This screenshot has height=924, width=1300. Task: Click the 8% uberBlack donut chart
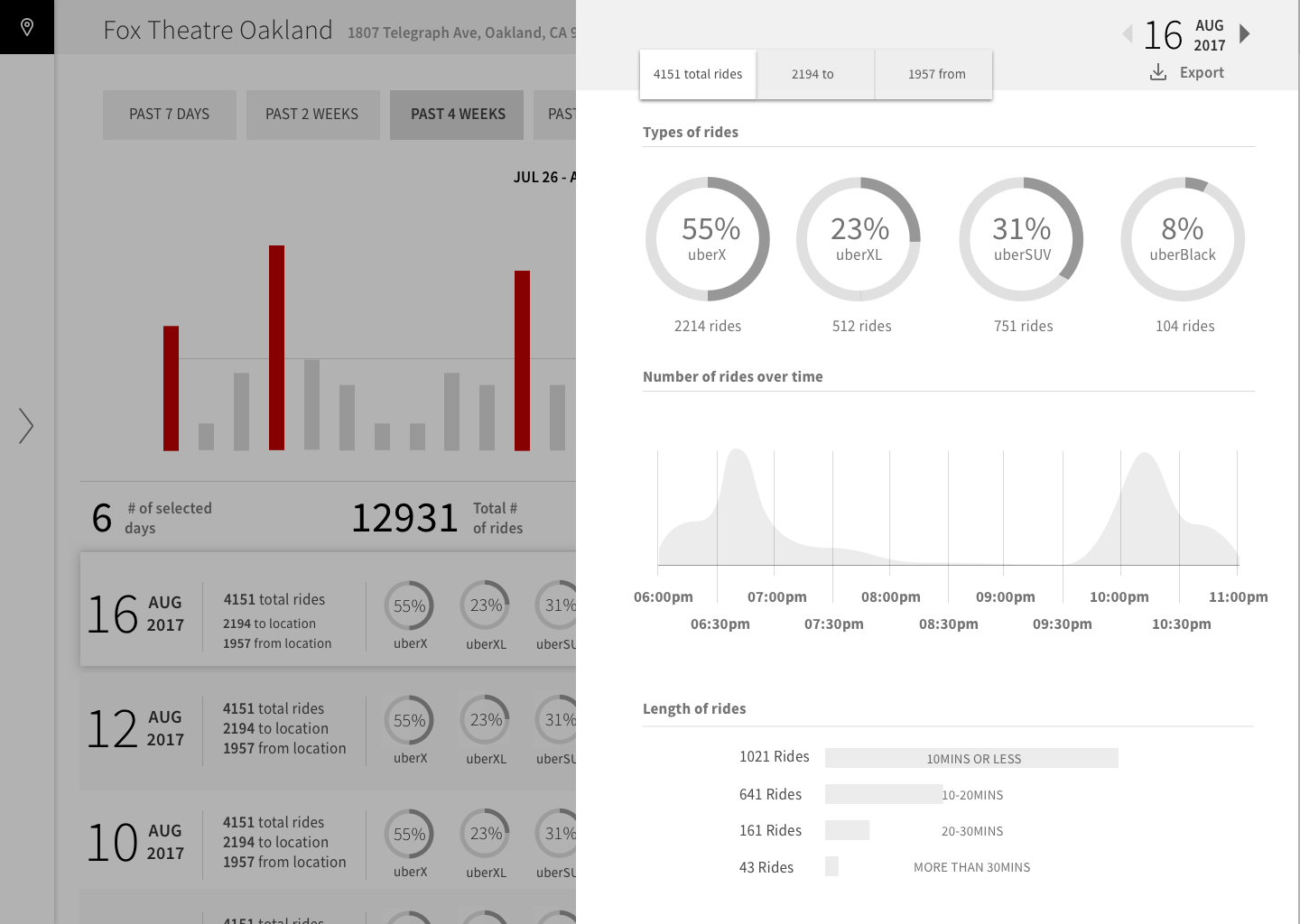(1183, 239)
